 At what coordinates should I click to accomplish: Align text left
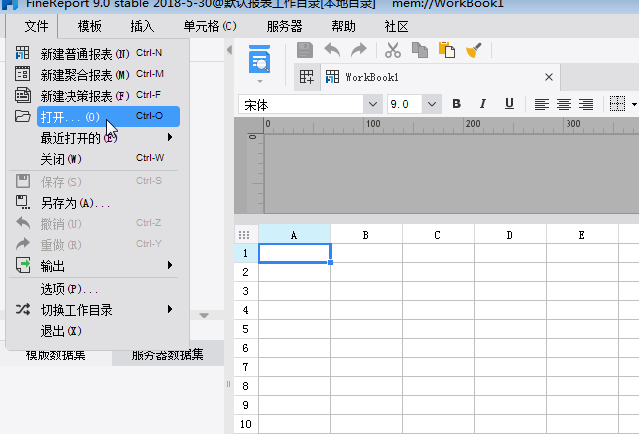pos(542,104)
